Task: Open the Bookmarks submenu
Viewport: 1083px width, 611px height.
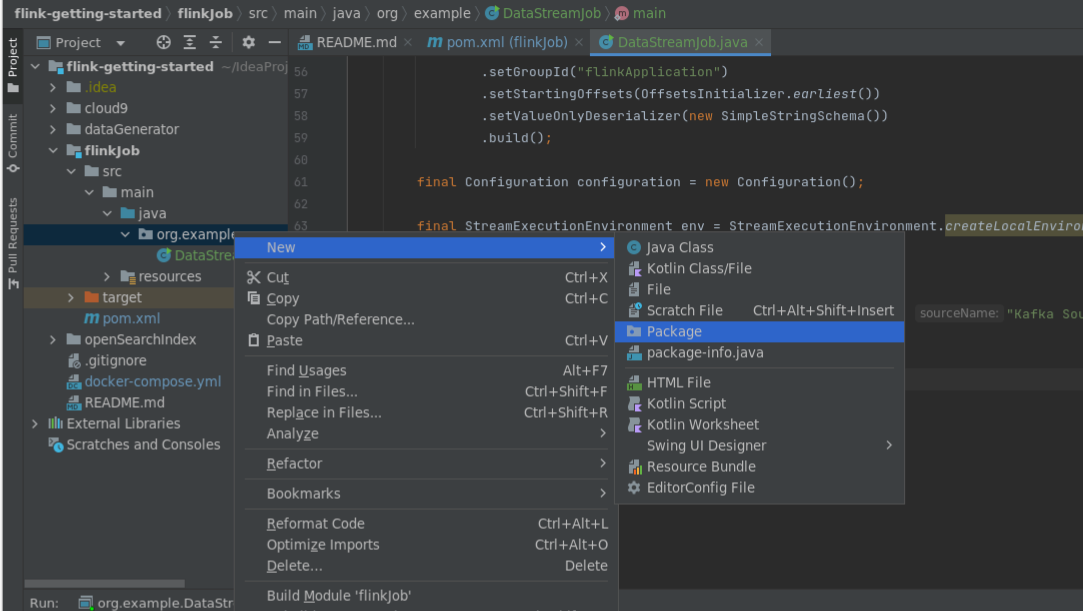Action: (425, 494)
